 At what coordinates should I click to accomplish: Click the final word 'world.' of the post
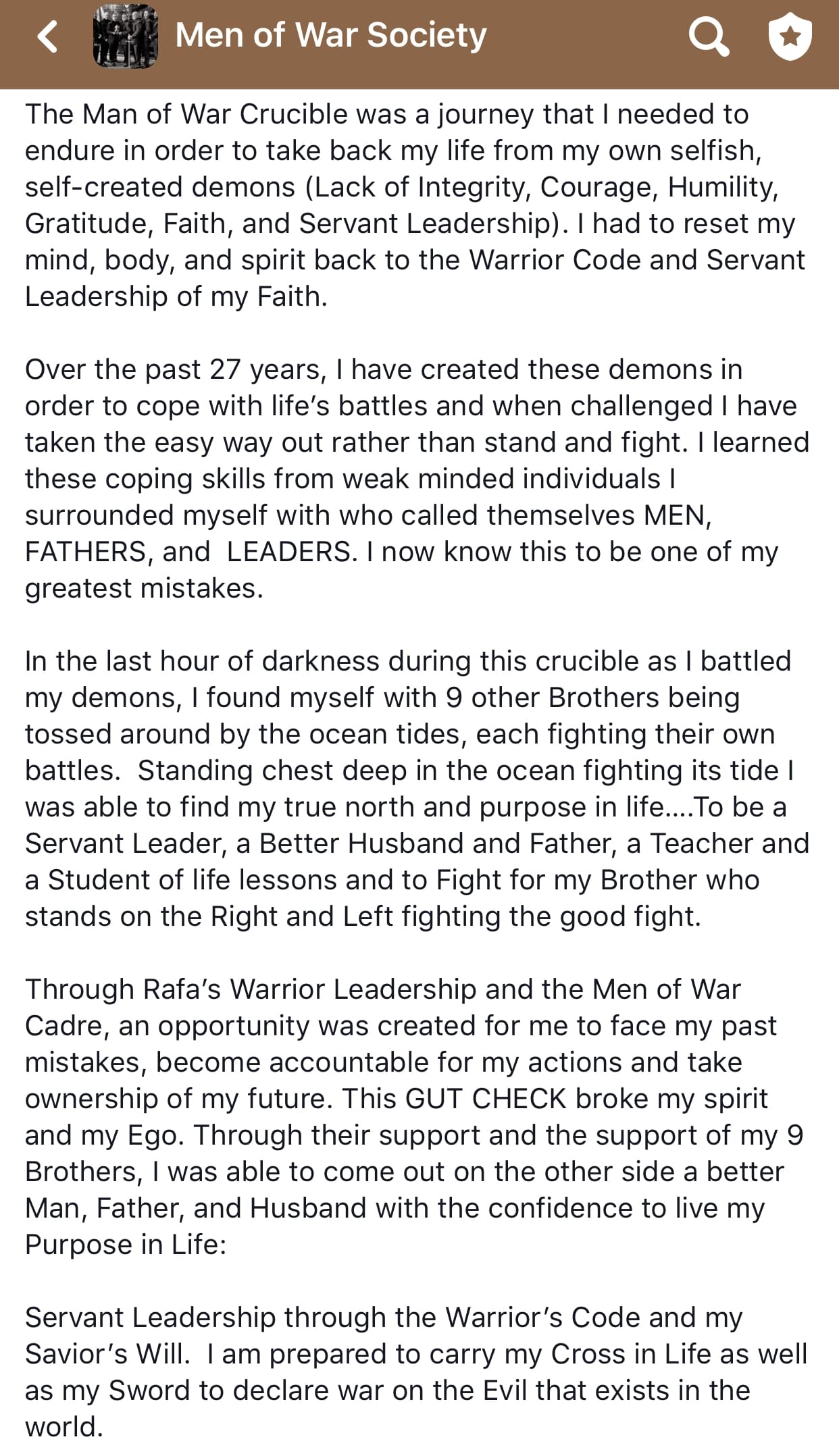coord(64,1427)
